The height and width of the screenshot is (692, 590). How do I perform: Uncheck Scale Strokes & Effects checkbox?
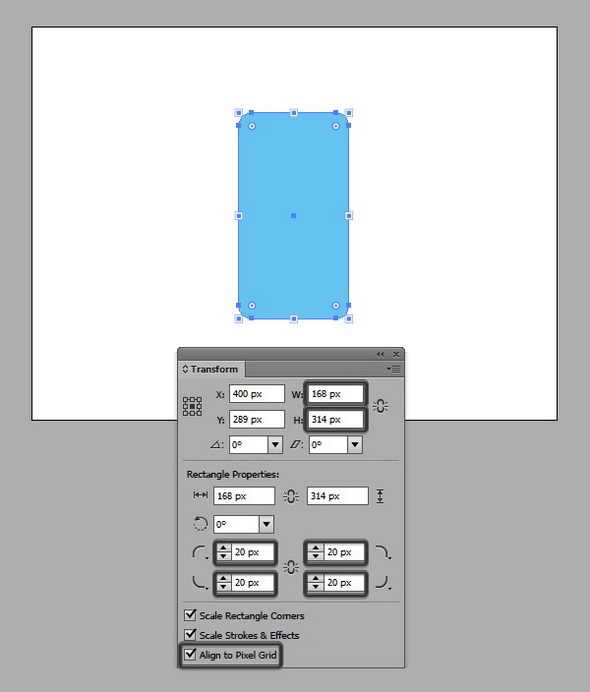(190, 634)
